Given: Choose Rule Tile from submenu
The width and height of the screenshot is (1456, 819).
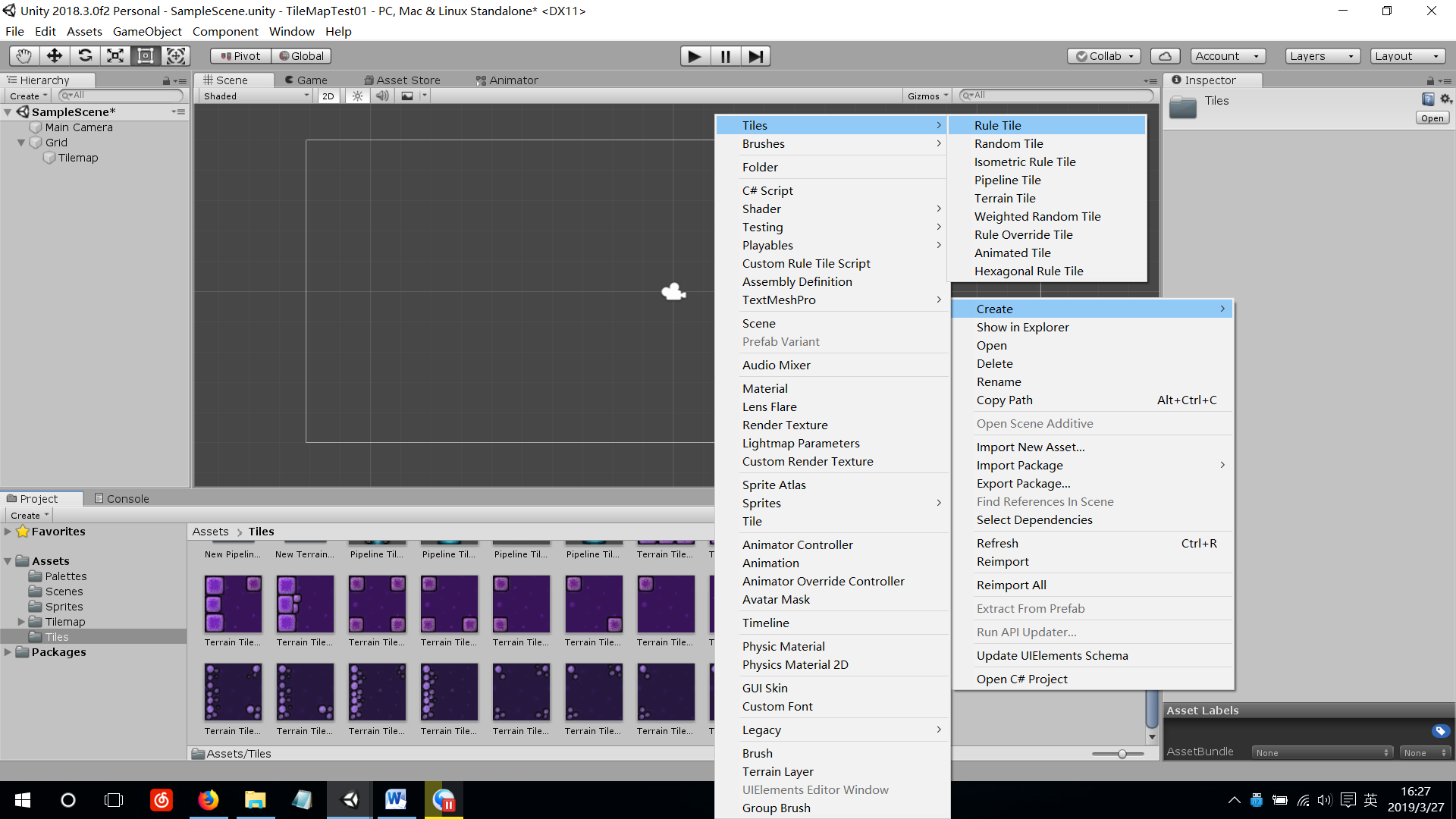Looking at the screenshot, I should pyautogui.click(x=997, y=126).
